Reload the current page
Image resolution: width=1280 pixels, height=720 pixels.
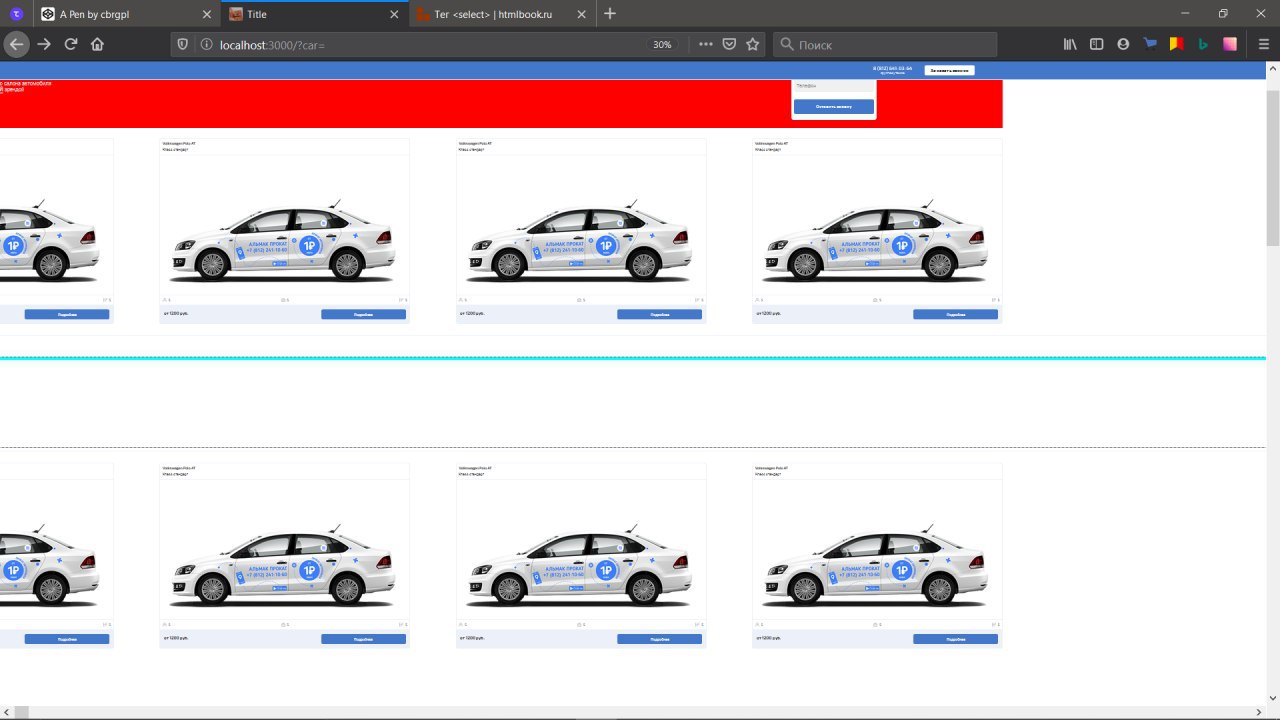pyautogui.click(x=71, y=44)
